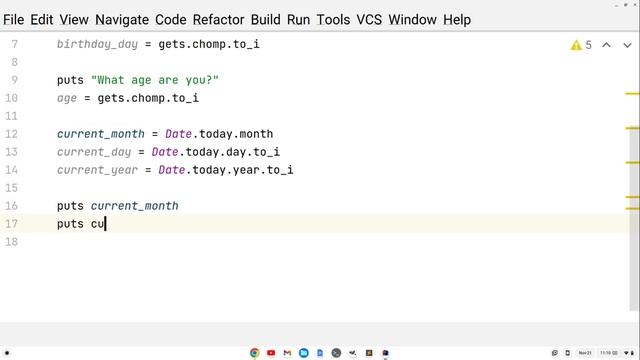Open the Build menu
Screen dimensions: 640x360
265,20
